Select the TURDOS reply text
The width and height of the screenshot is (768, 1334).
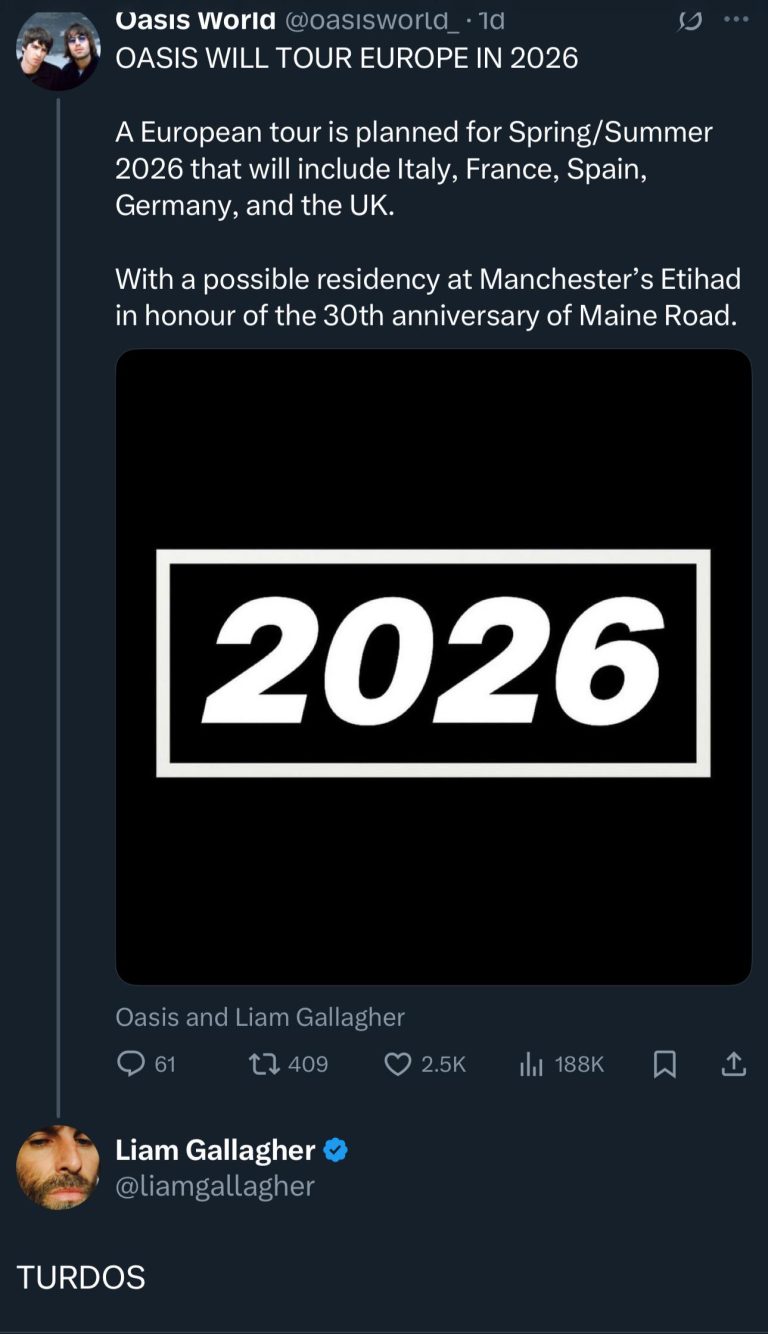81,1277
